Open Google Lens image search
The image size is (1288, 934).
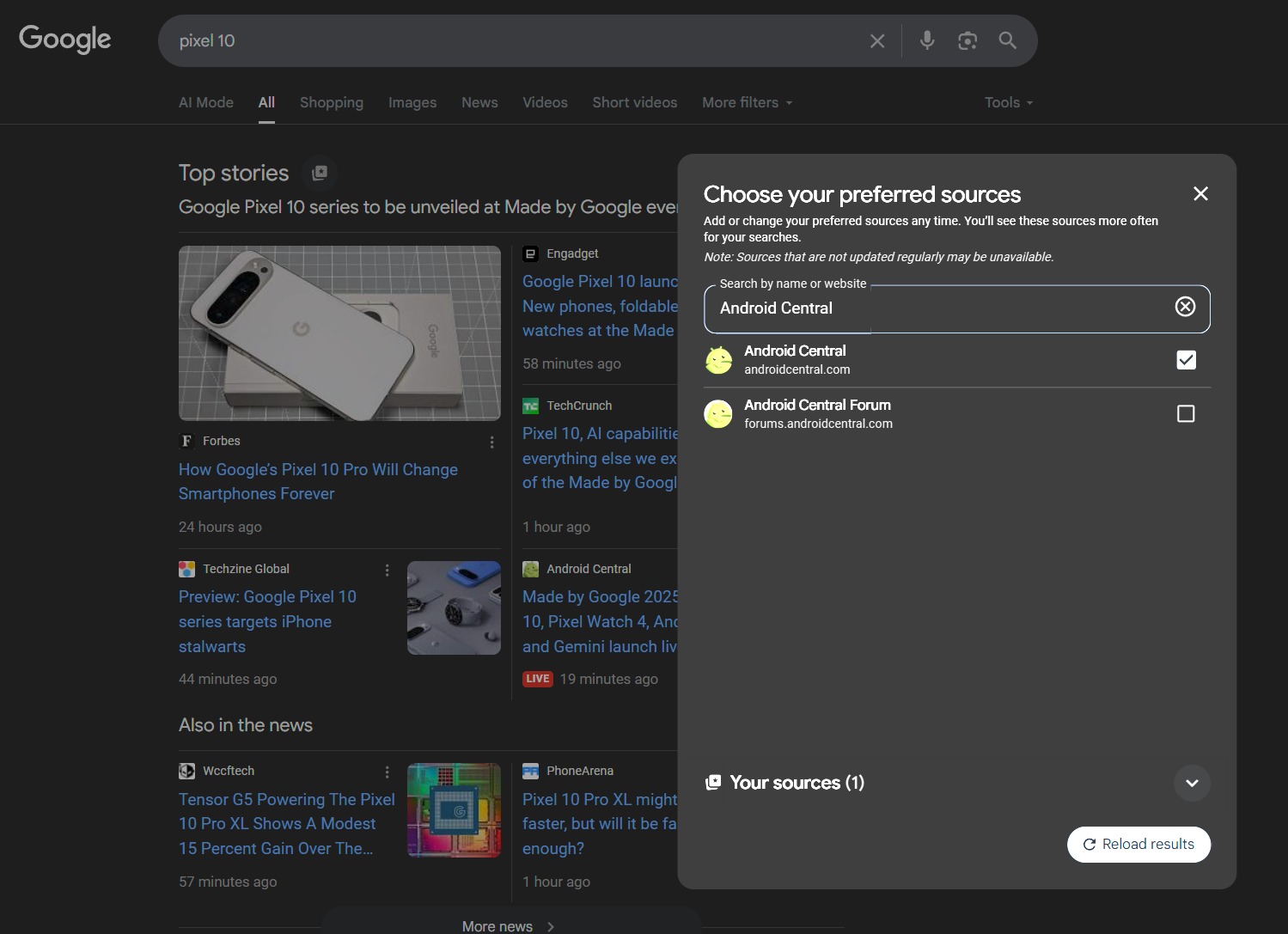[968, 40]
